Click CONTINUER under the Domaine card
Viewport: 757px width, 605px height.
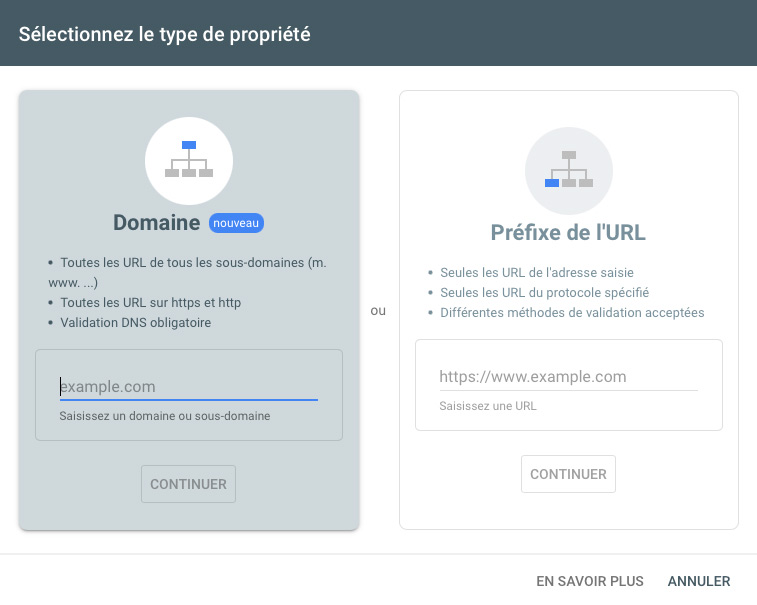point(188,484)
